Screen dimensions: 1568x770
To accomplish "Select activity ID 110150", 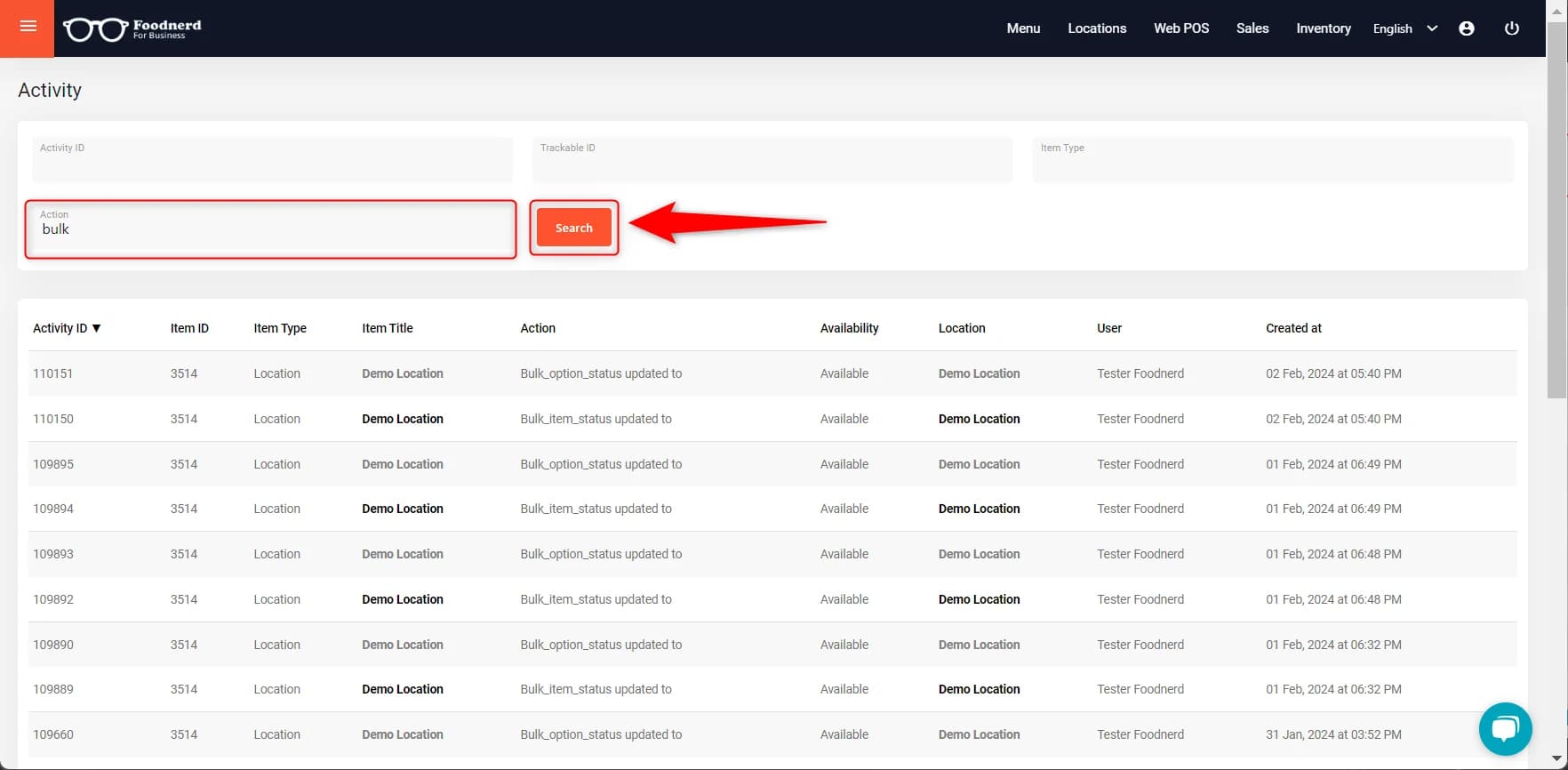I will (53, 419).
